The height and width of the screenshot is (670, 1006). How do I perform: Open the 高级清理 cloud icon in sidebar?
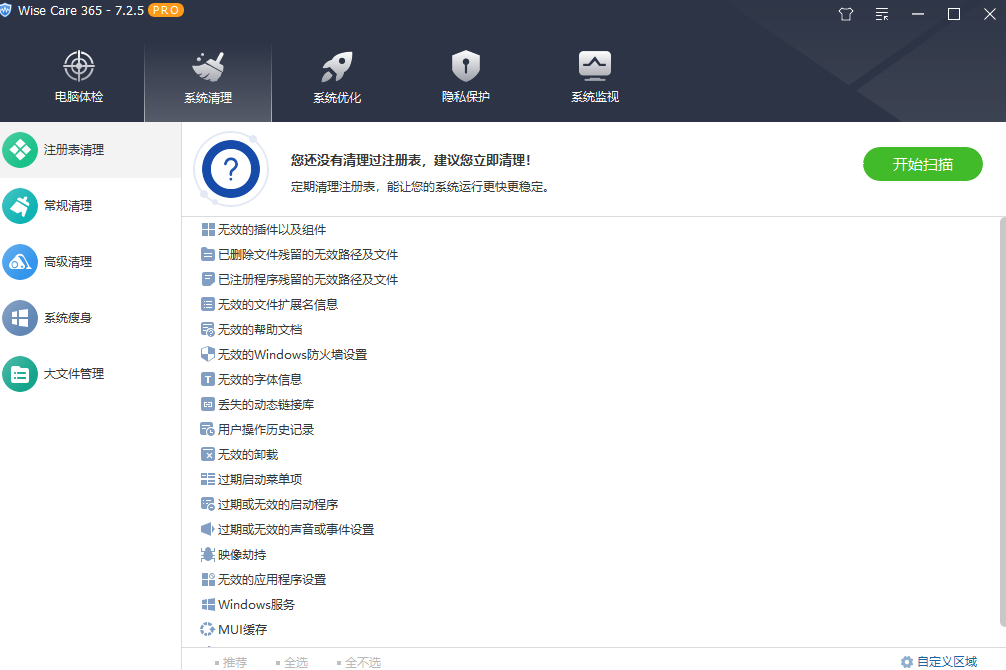pos(22,262)
